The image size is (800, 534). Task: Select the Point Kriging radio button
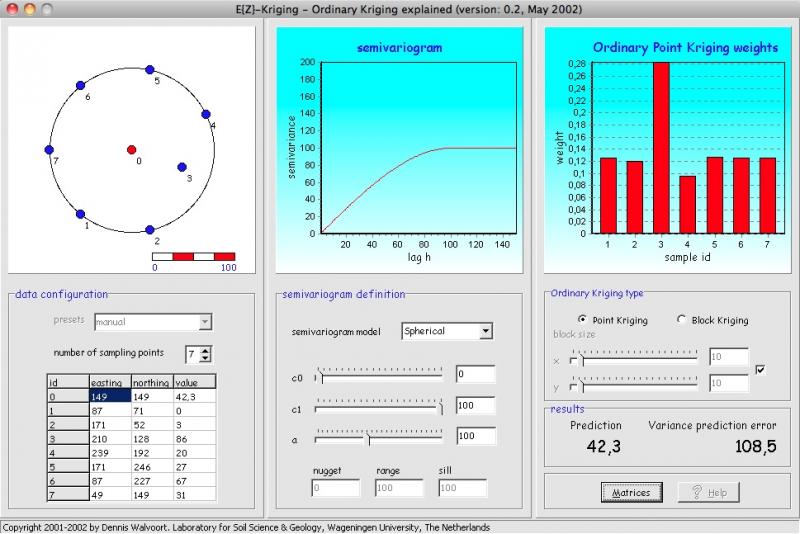coord(583,320)
